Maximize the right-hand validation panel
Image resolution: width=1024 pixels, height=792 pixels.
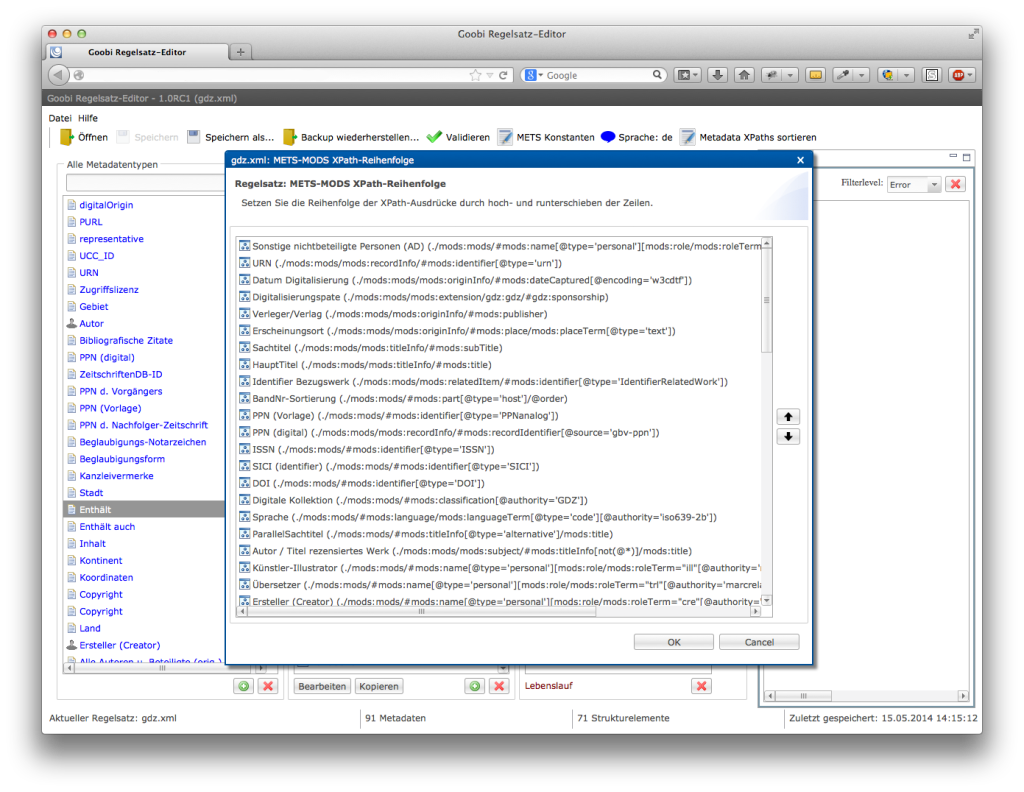(x=967, y=157)
